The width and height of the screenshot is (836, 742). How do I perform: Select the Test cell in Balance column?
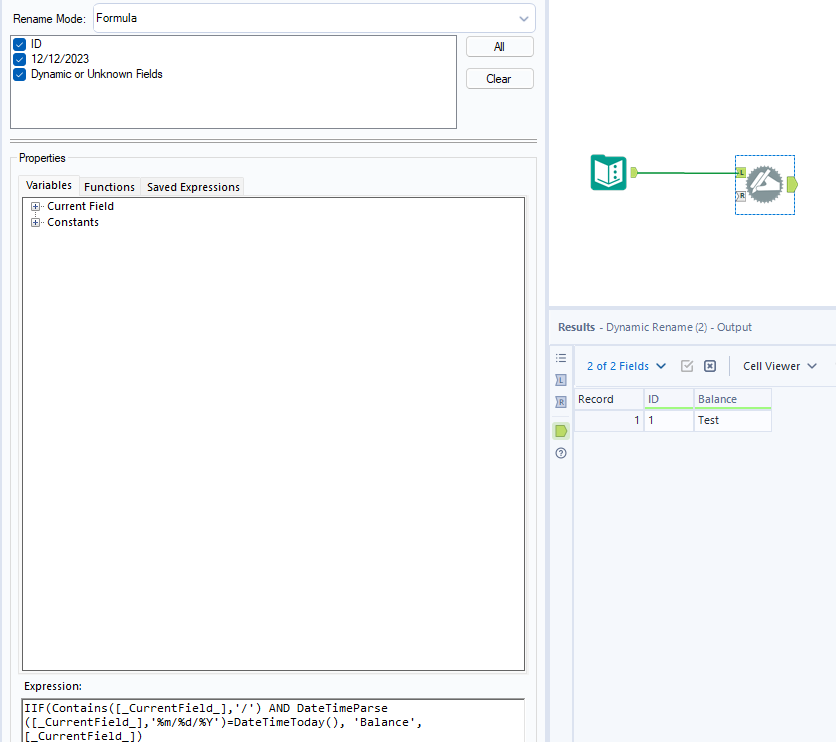click(x=733, y=420)
